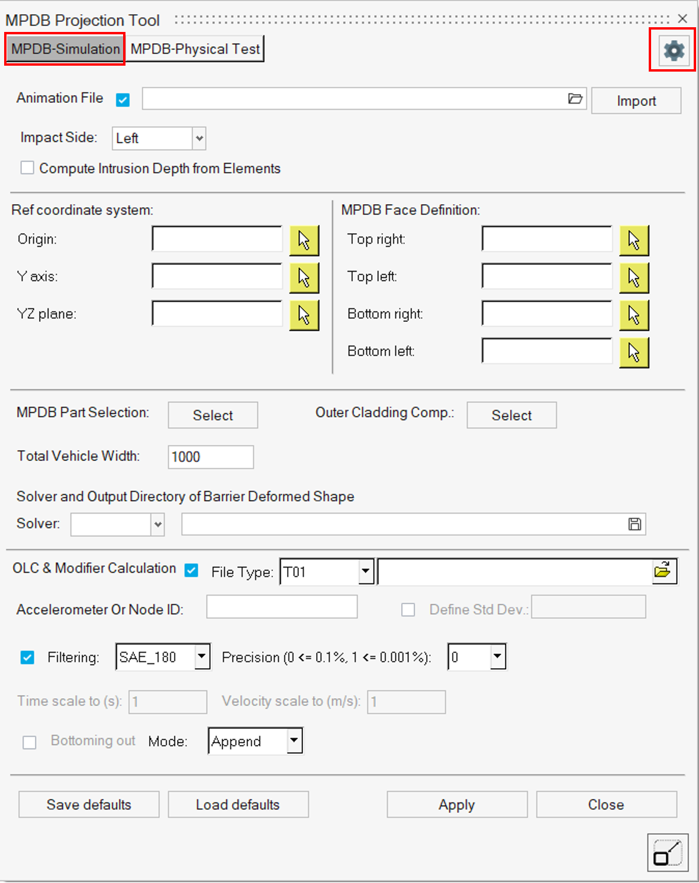Screen dimensions: 699x883
Task: Disable the Filtering checkbox
Action: click(x=28, y=657)
